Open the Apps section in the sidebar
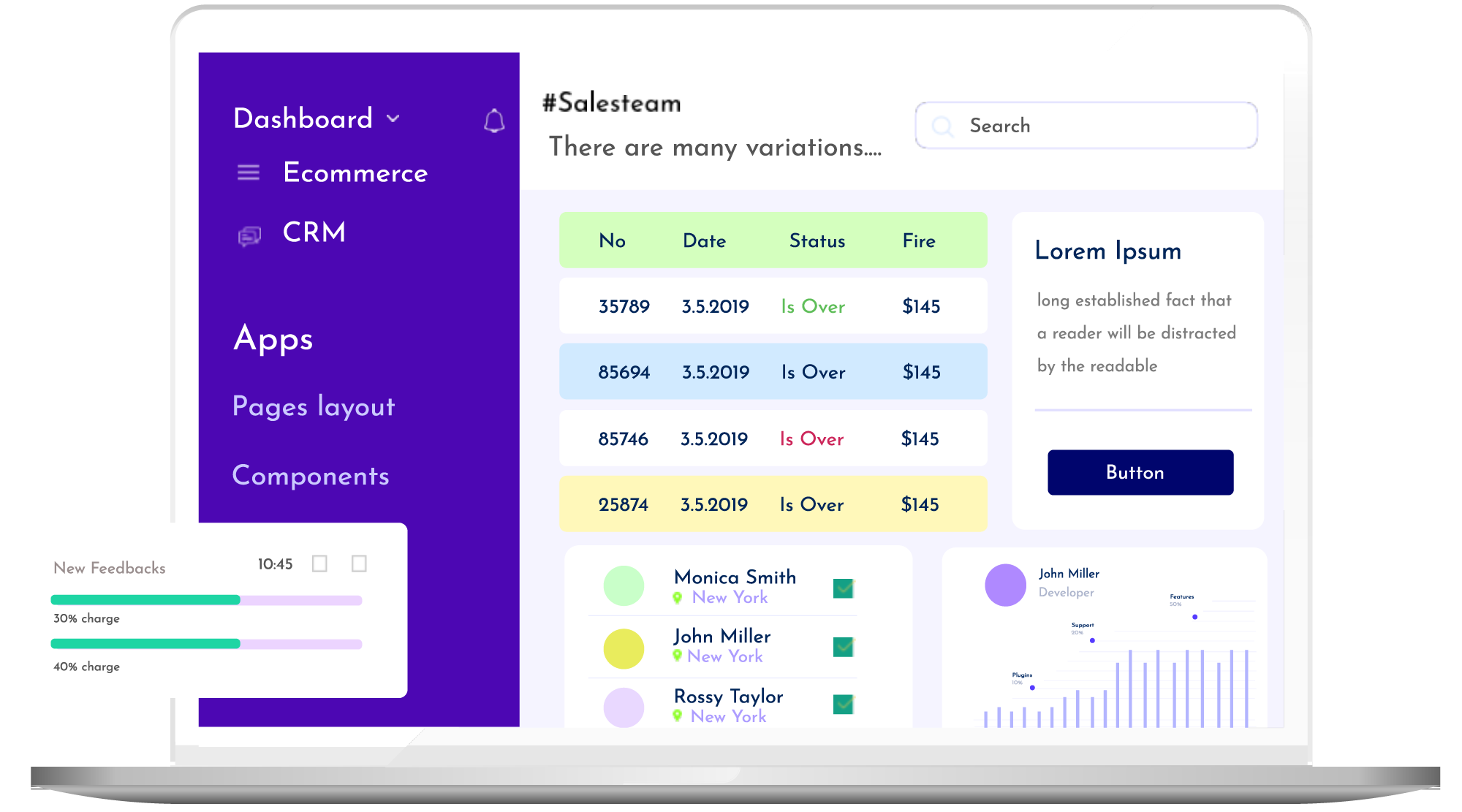 (273, 338)
